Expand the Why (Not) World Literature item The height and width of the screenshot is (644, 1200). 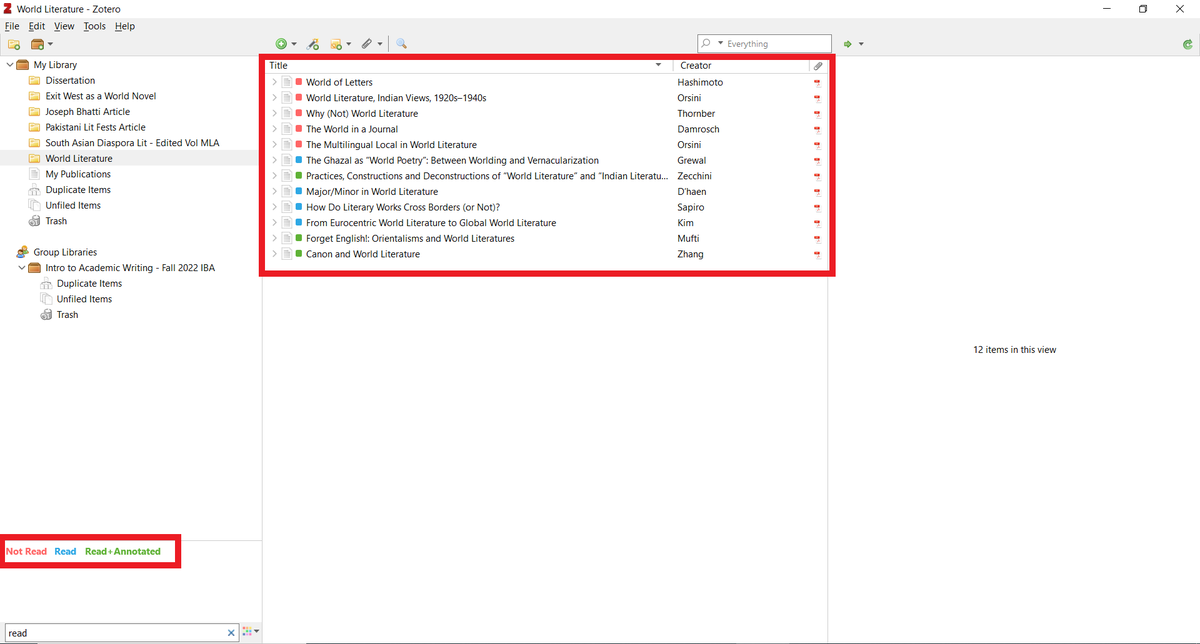[x=274, y=114]
